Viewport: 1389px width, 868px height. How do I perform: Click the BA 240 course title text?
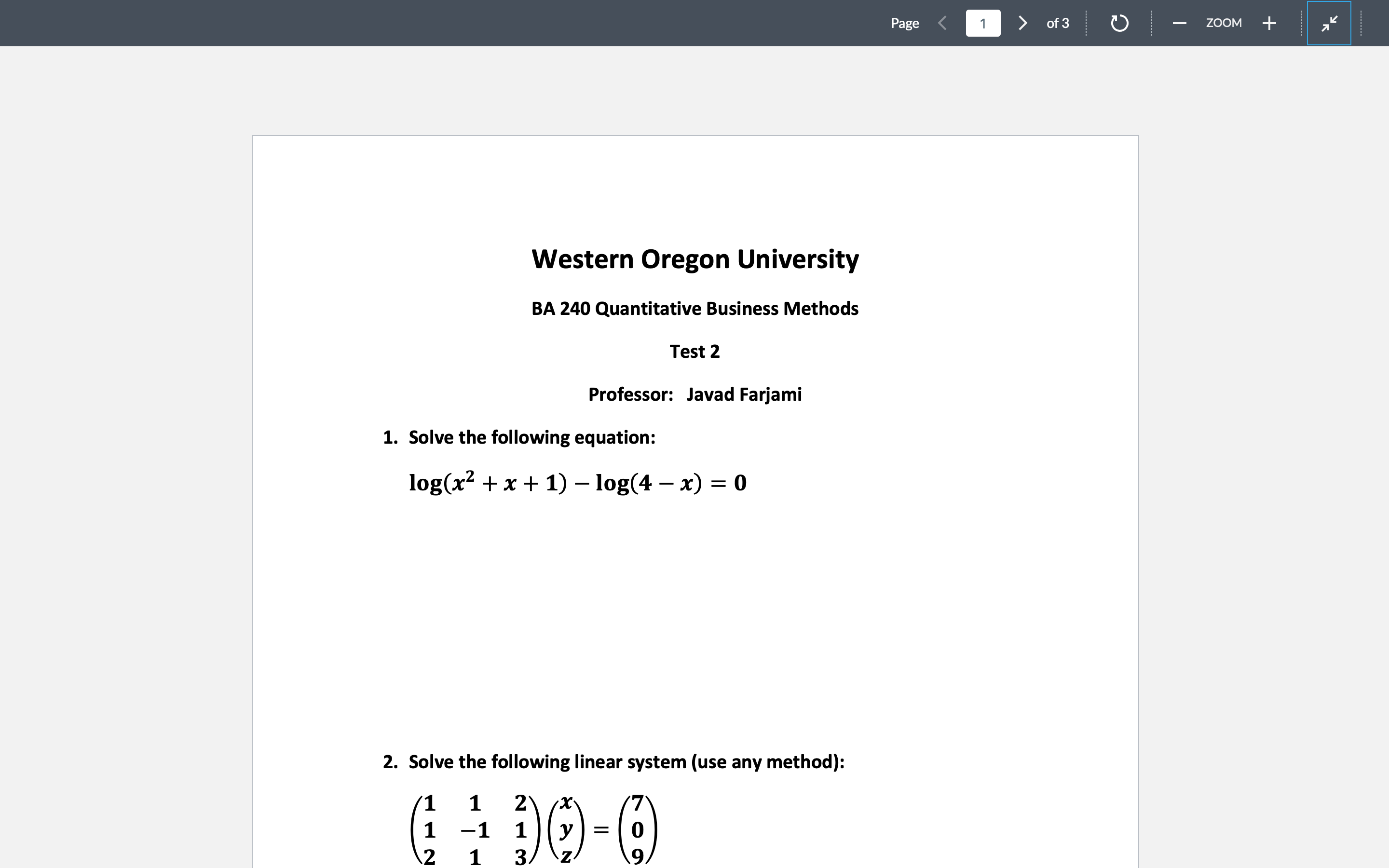(x=694, y=308)
